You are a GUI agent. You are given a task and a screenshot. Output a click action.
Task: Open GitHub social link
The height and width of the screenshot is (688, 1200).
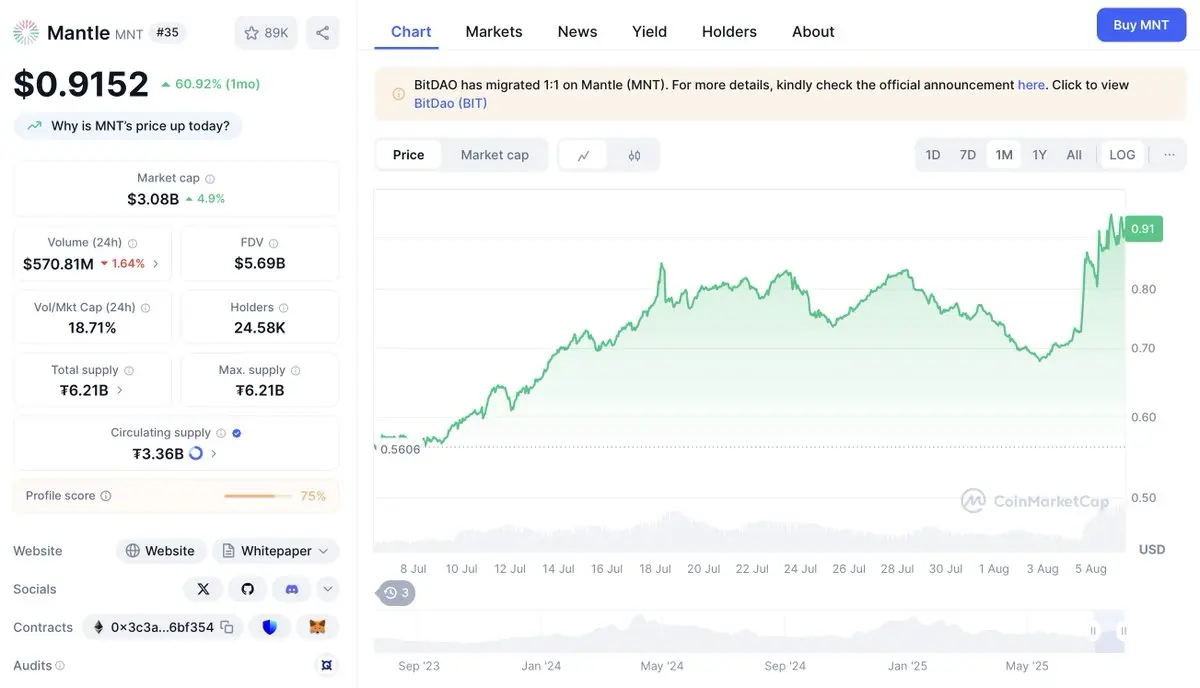tap(248, 589)
